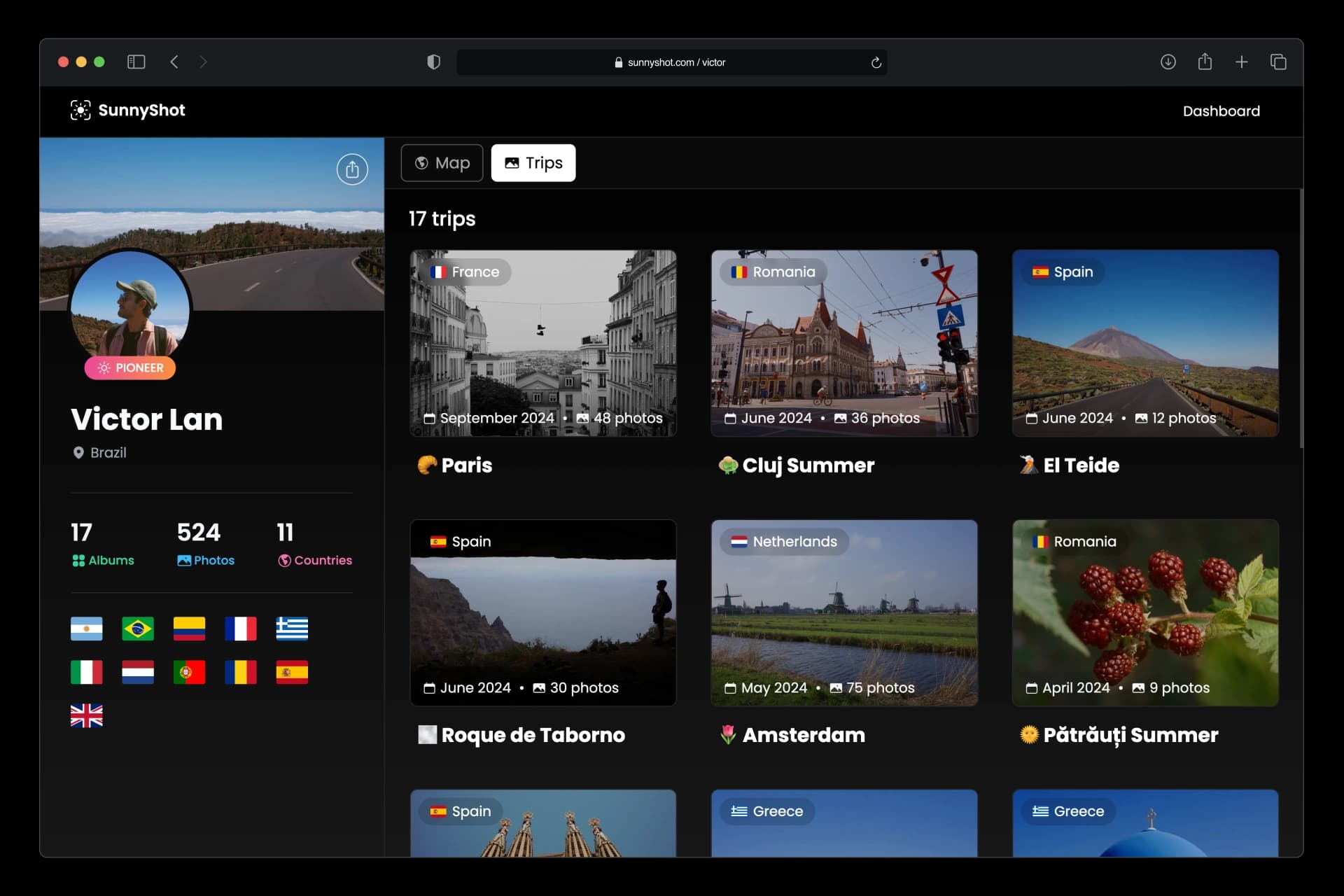The image size is (1344, 896).
Task: Open the Amsterdam trip title
Action: click(x=803, y=735)
